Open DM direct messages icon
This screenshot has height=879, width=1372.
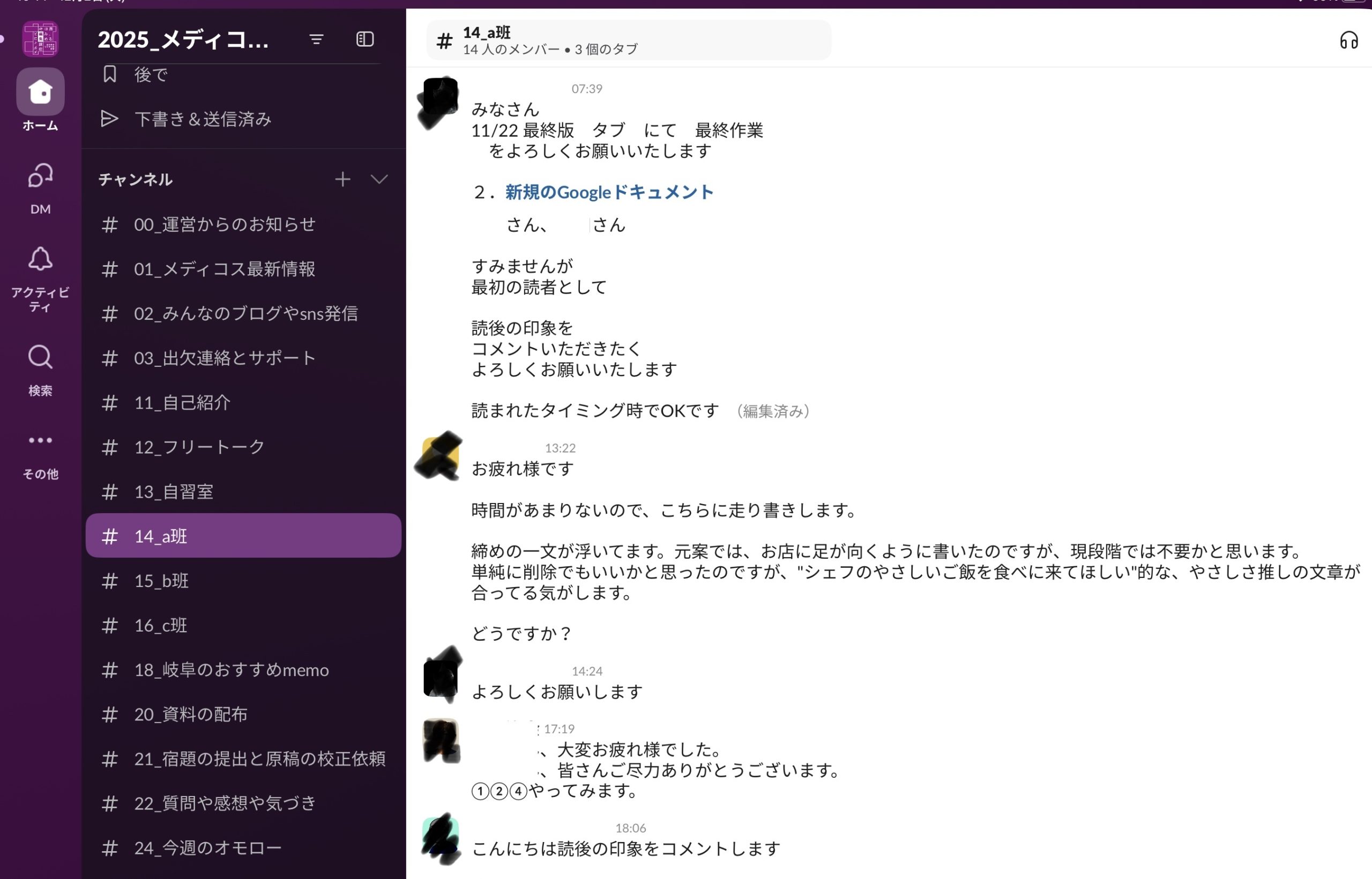(40, 176)
